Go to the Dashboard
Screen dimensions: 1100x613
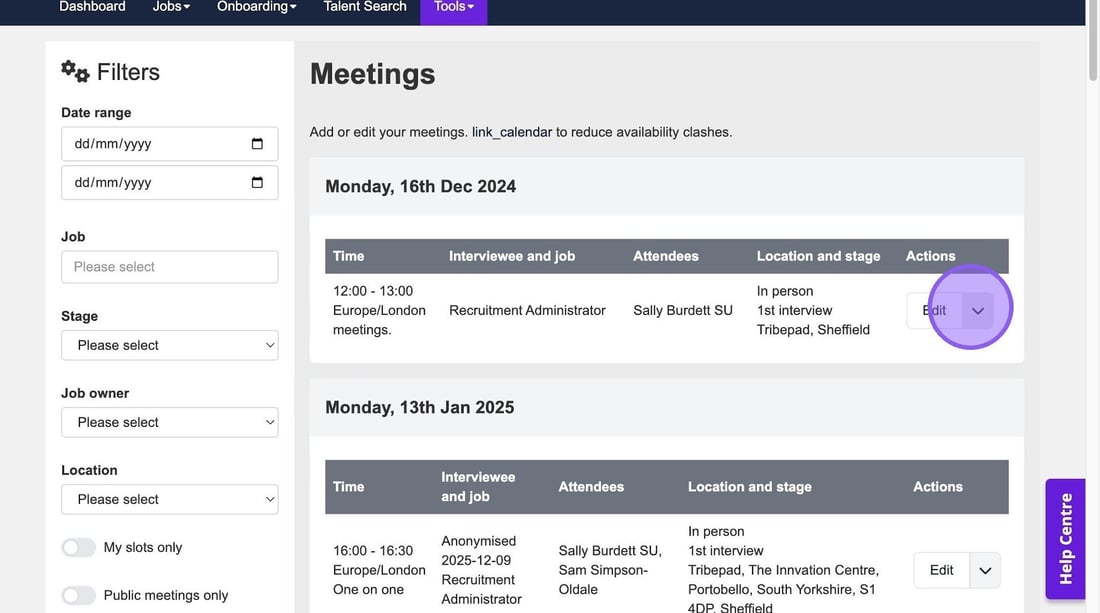point(92,7)
